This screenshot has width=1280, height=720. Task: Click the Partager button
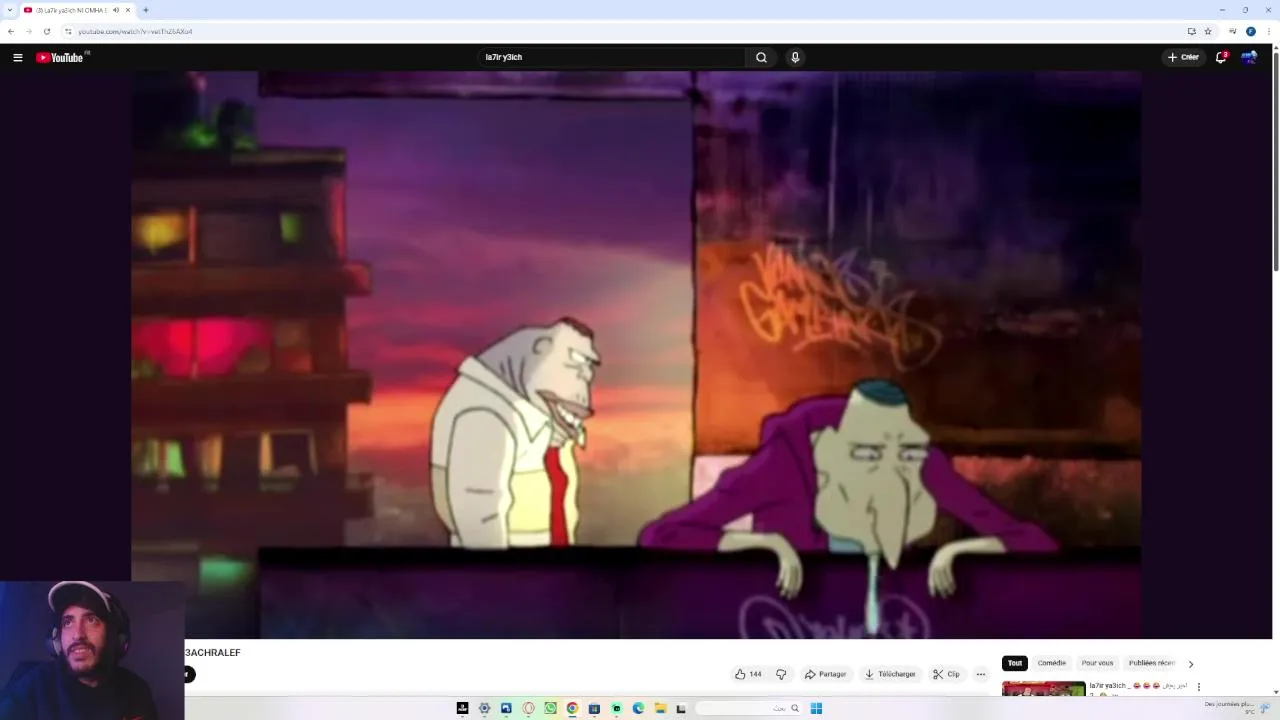click(x=826, y=674)
